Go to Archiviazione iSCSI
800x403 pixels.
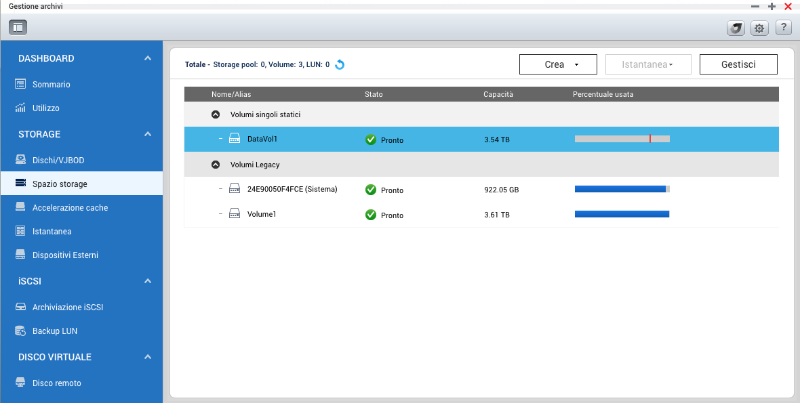click(75, 306)
